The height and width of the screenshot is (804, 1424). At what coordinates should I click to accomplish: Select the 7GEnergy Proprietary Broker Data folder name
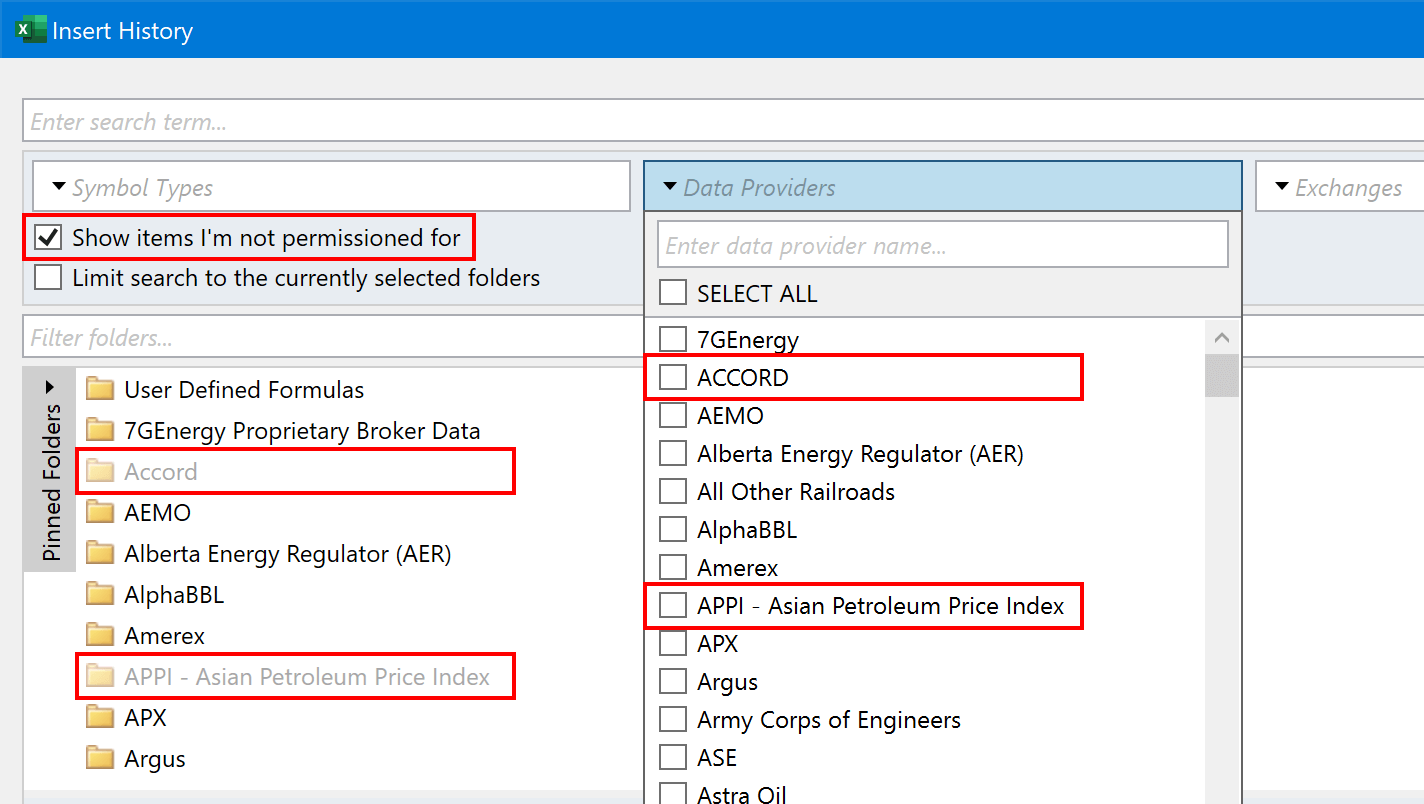302,431
